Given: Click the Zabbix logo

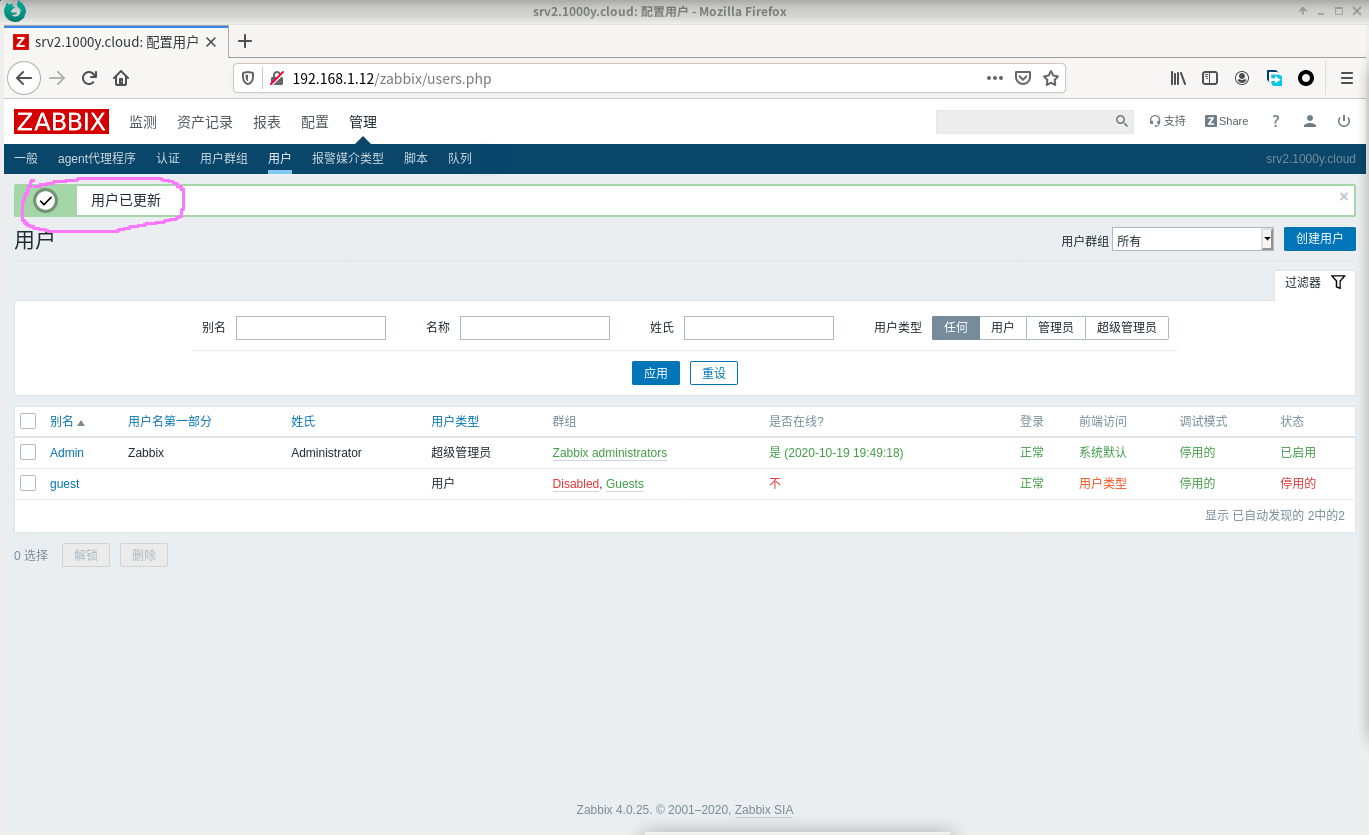Looking at the screenshot, I should tap(61, 122).
